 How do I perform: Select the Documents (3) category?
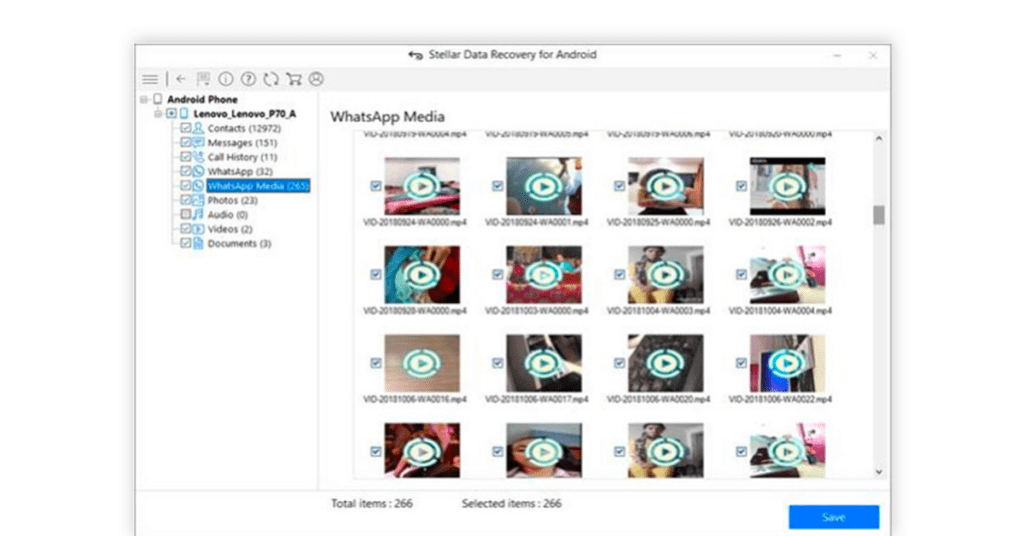coord(239,244)
